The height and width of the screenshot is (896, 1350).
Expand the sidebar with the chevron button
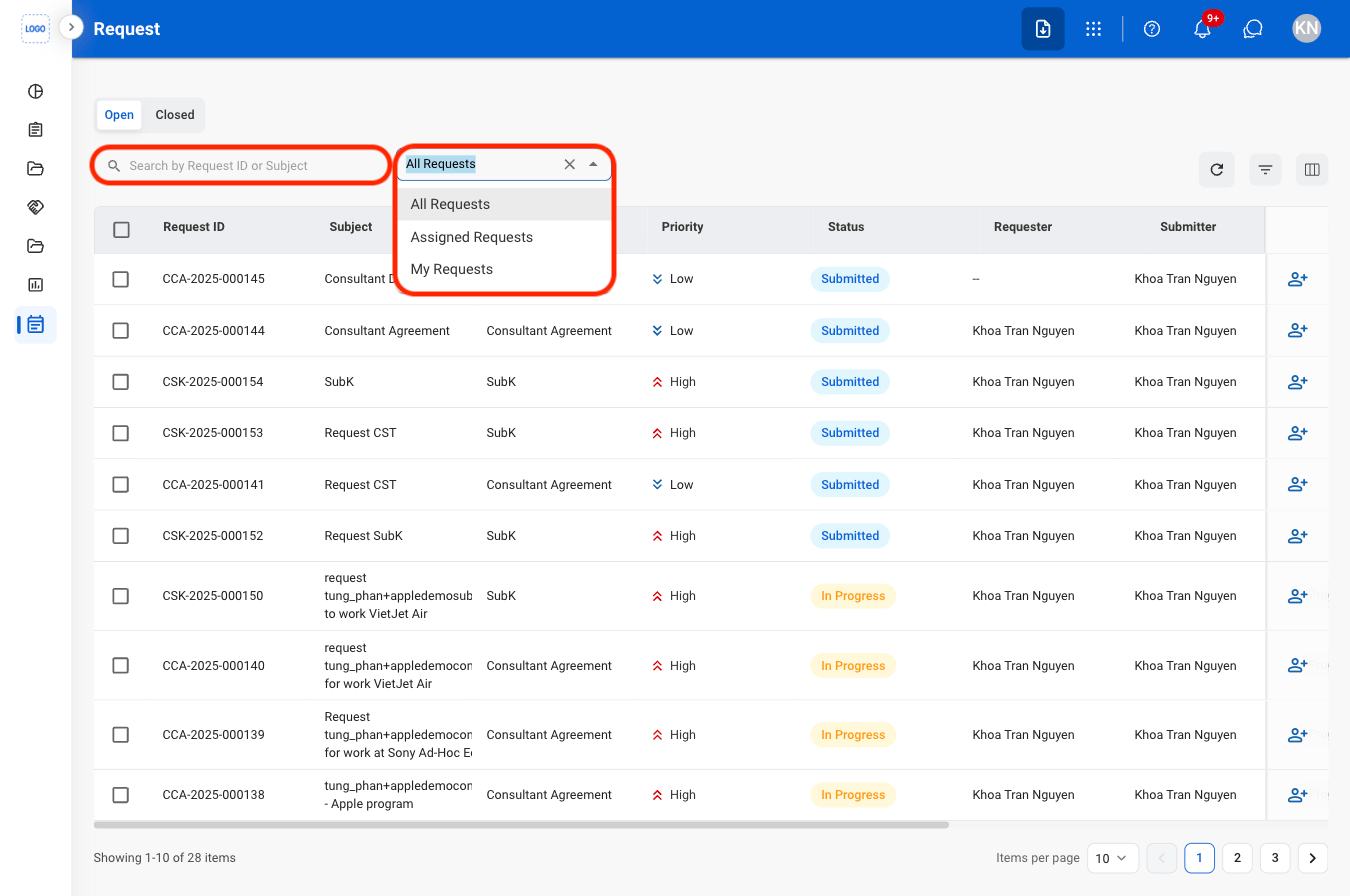pos(71,28)
